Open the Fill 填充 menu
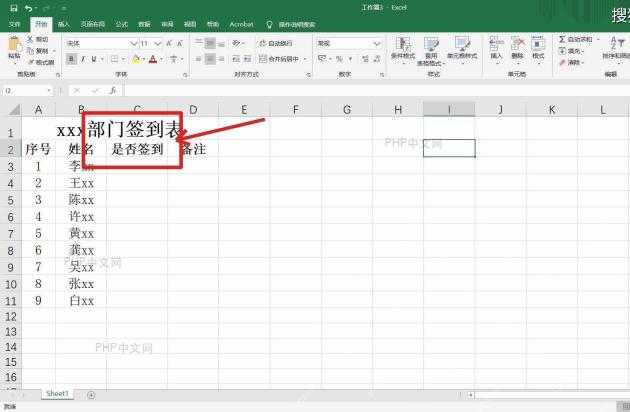 point(571,51)
